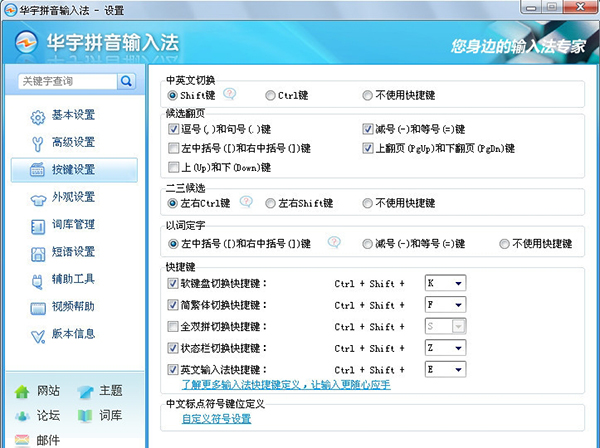The height and width of the screenshot is (448, 600).
Task: Open 外观设置 shirt icon in sidebar
Action: click(x=38, y=198)
